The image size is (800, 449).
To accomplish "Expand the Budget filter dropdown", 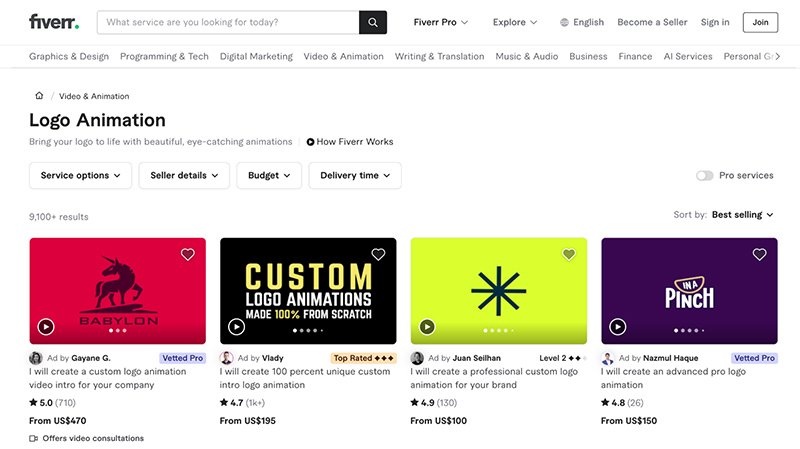I will 269,175.
